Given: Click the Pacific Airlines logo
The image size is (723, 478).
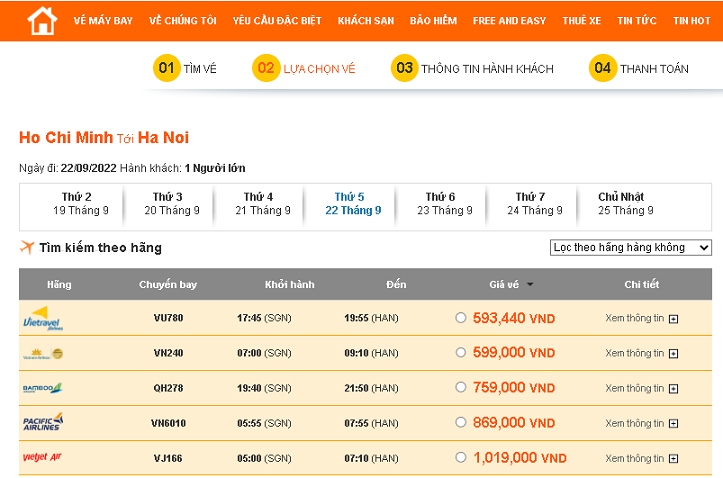Looking at the screenshot, I should [x=43, y=422].
